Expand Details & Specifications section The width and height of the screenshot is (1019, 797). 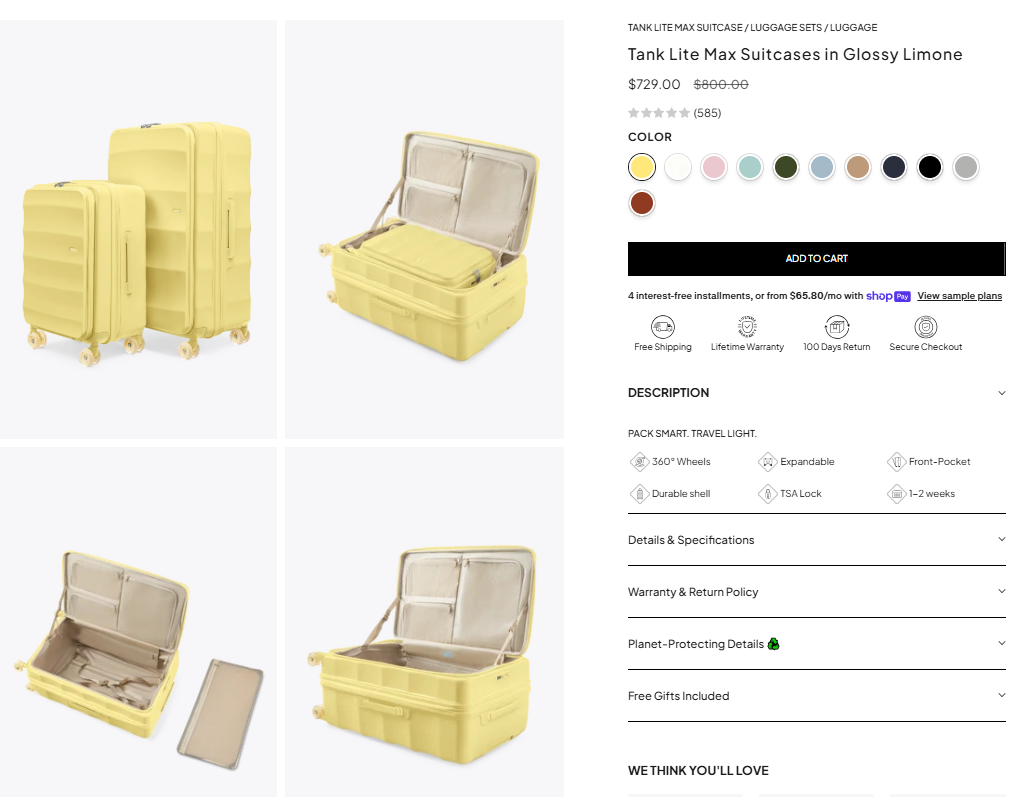pos(816,540)
